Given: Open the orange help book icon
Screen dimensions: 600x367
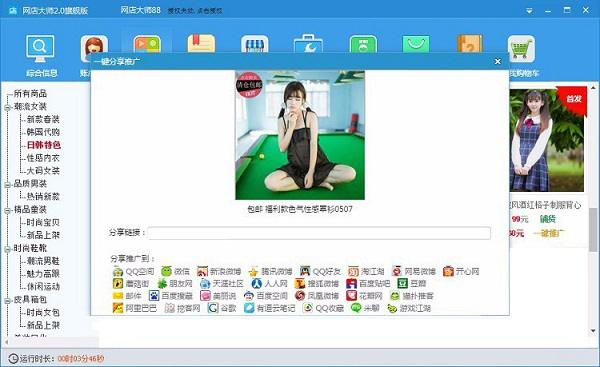Looking at the screenshot, I should [x=470, y=44].
